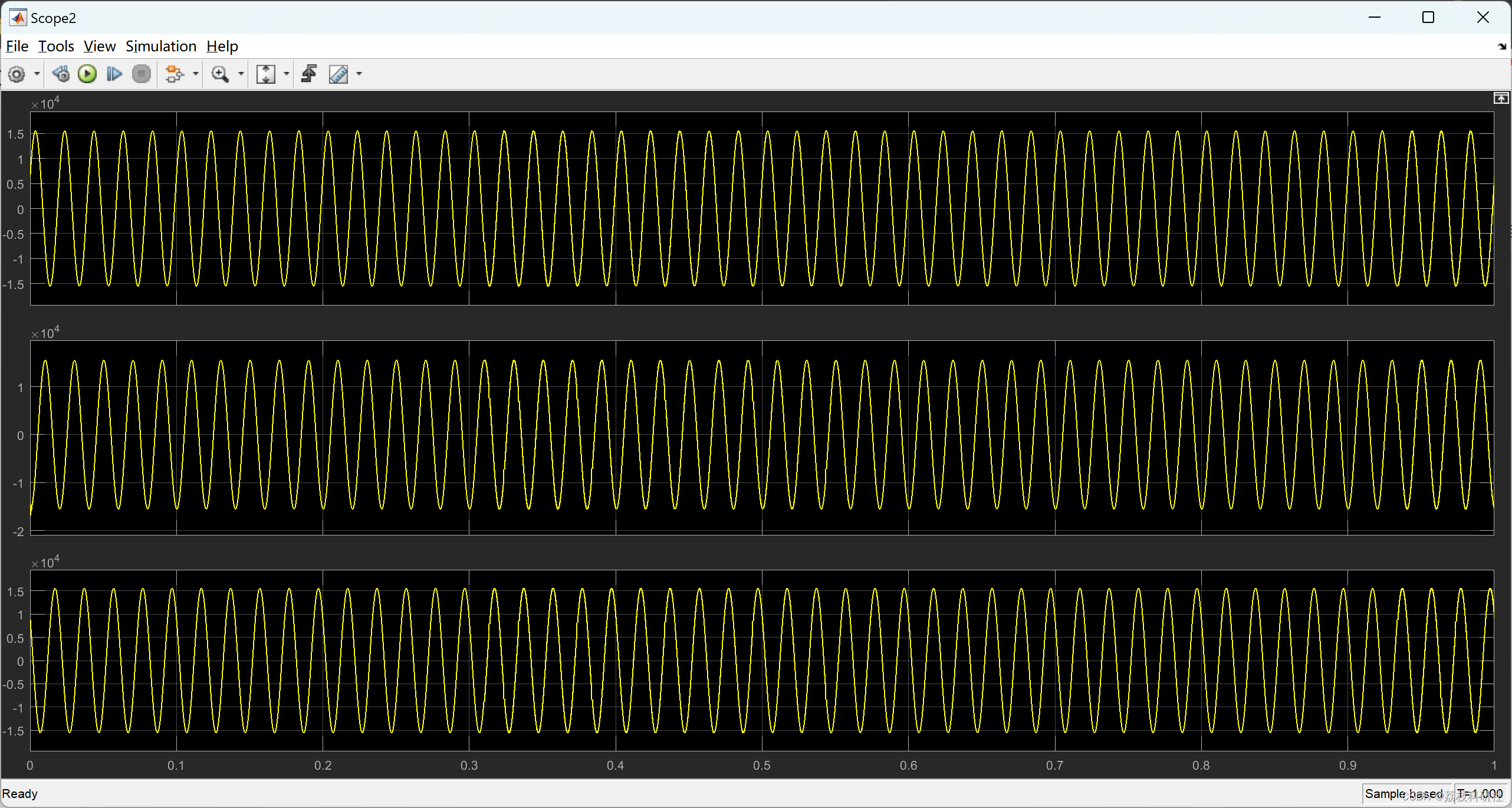Open the scope Configuration Properties gear
The image size is (1512, 808).
[x=17, y=74]
